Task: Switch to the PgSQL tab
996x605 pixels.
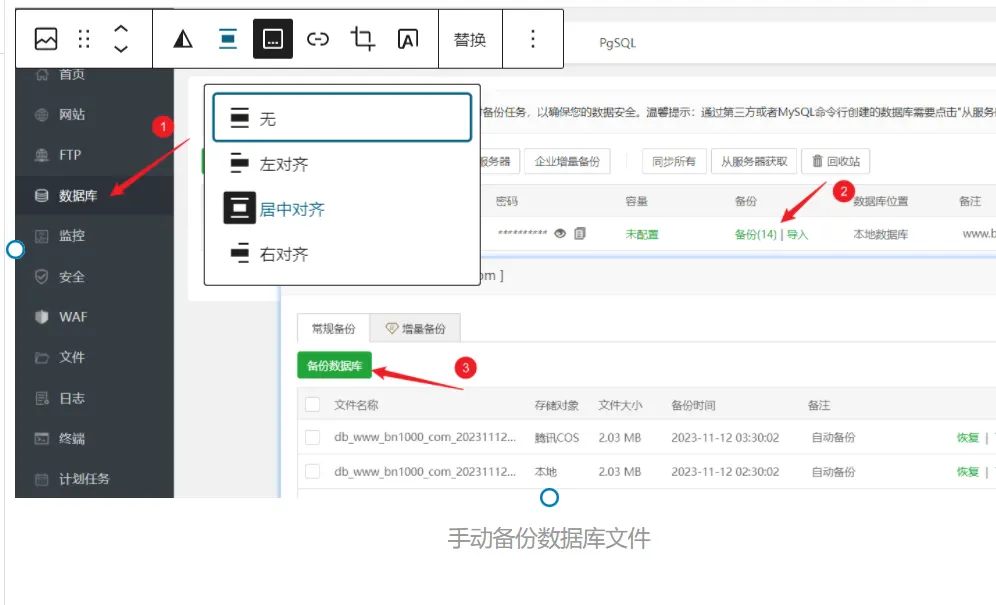Action: point(617,43)
